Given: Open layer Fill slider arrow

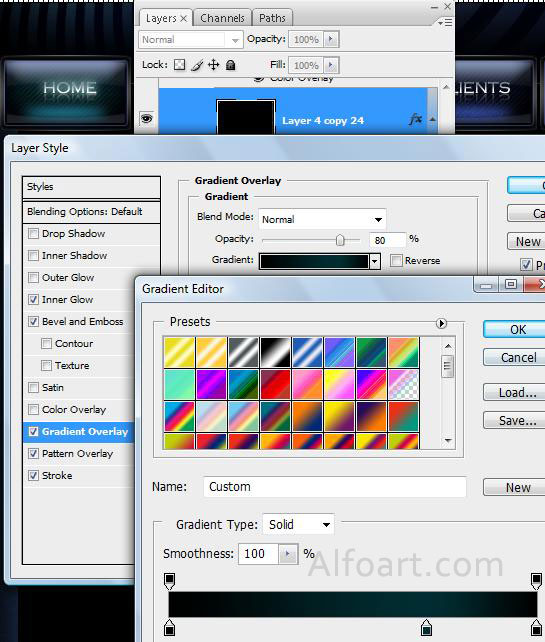Looking at the screenshot, I should (331, 65).
